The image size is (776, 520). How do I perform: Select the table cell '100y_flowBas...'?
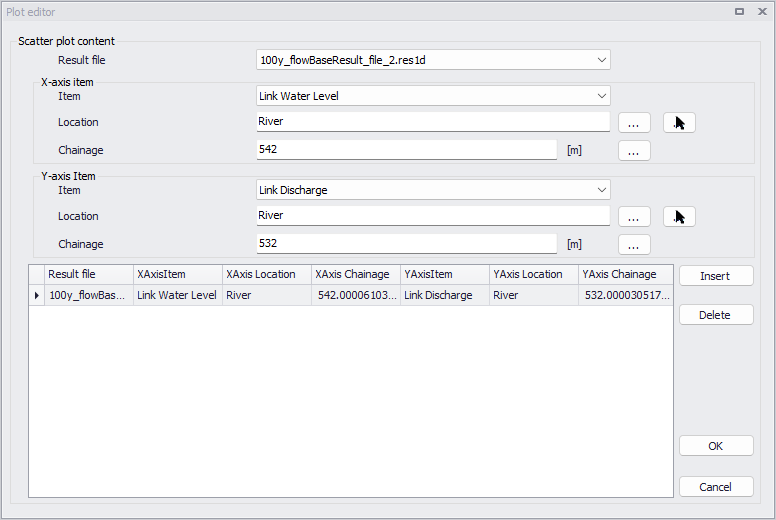point(89,295)
